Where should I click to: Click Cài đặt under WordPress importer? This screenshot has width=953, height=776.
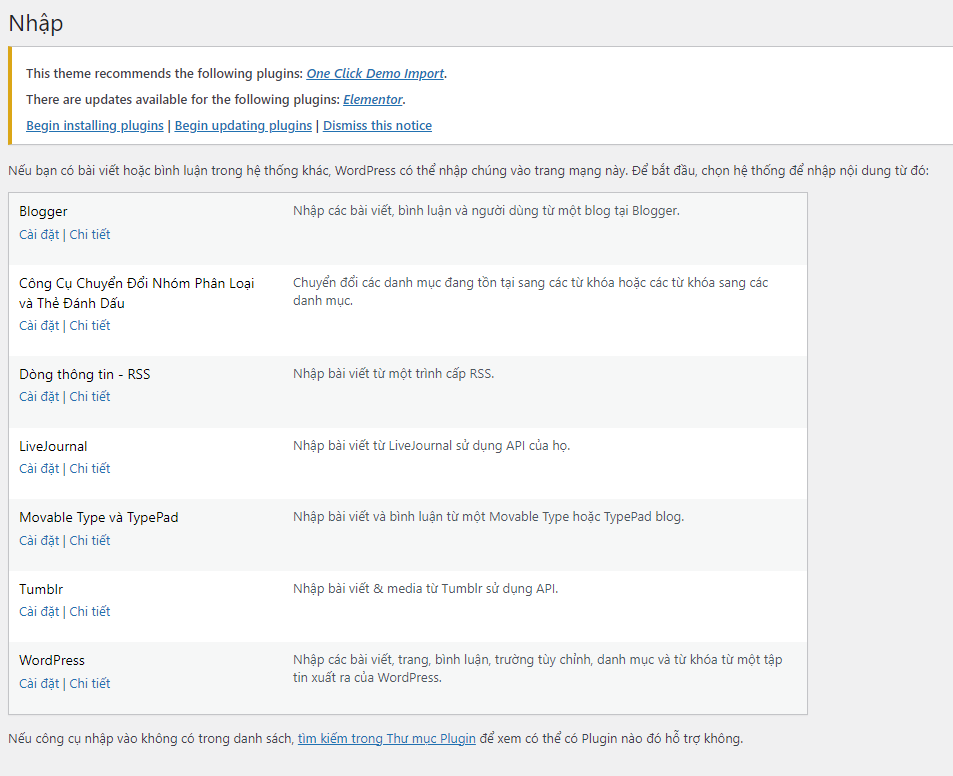39,684
